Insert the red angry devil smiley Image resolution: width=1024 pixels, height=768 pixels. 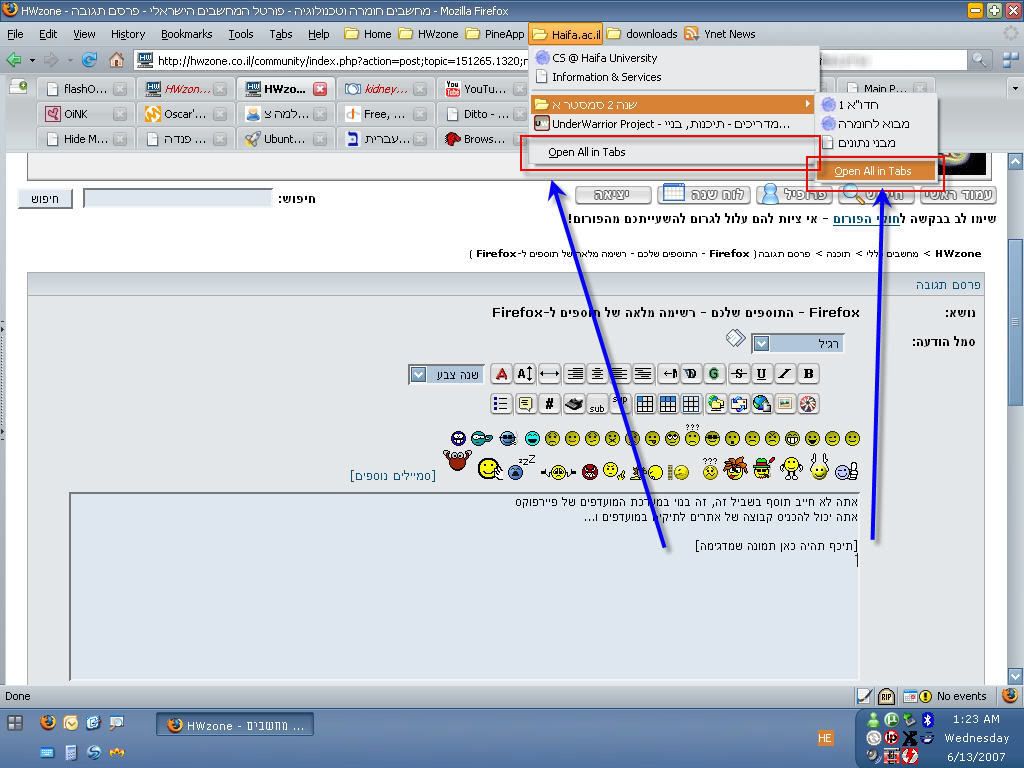(x=590, y=472)
